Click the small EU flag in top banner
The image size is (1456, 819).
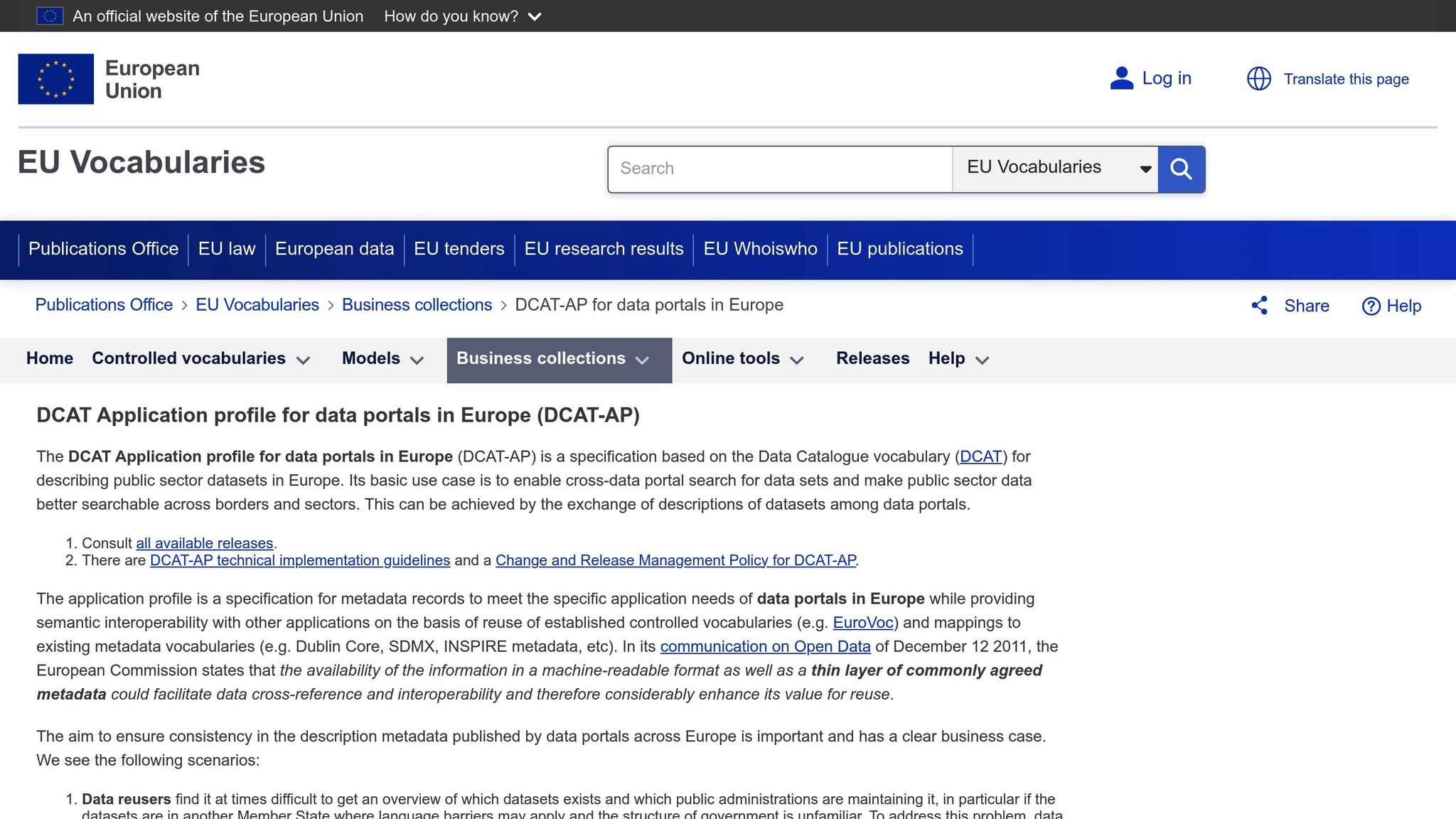click(50, 16)
